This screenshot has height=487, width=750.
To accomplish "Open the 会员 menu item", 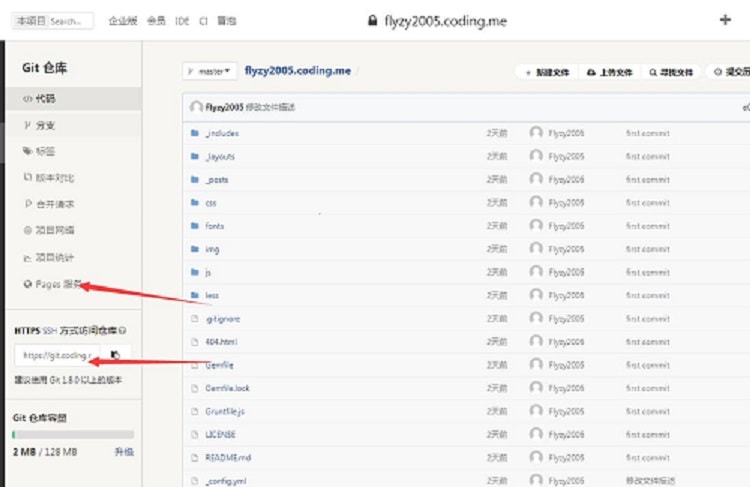I will tap(156, 21).
